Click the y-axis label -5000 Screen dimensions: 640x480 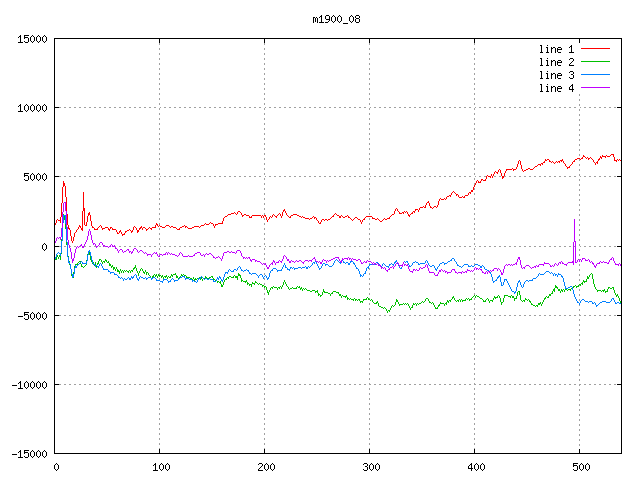tap(32, 316)
